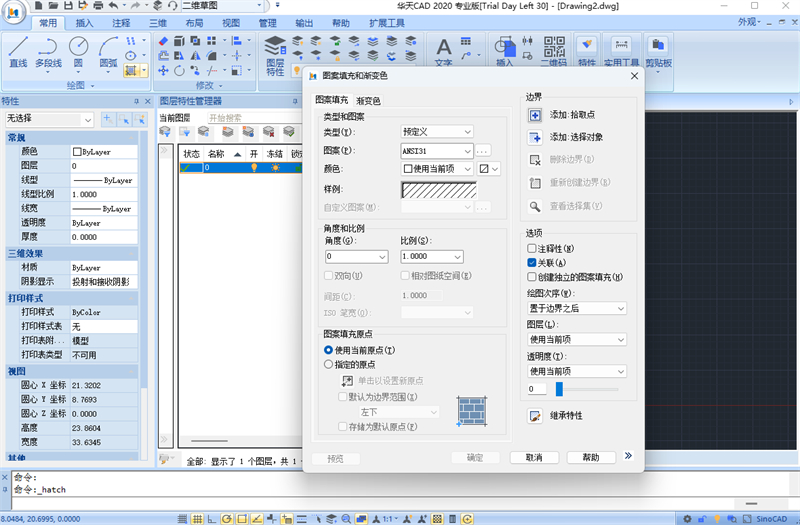Uncheck the Associative checkbox

(532, 262)
